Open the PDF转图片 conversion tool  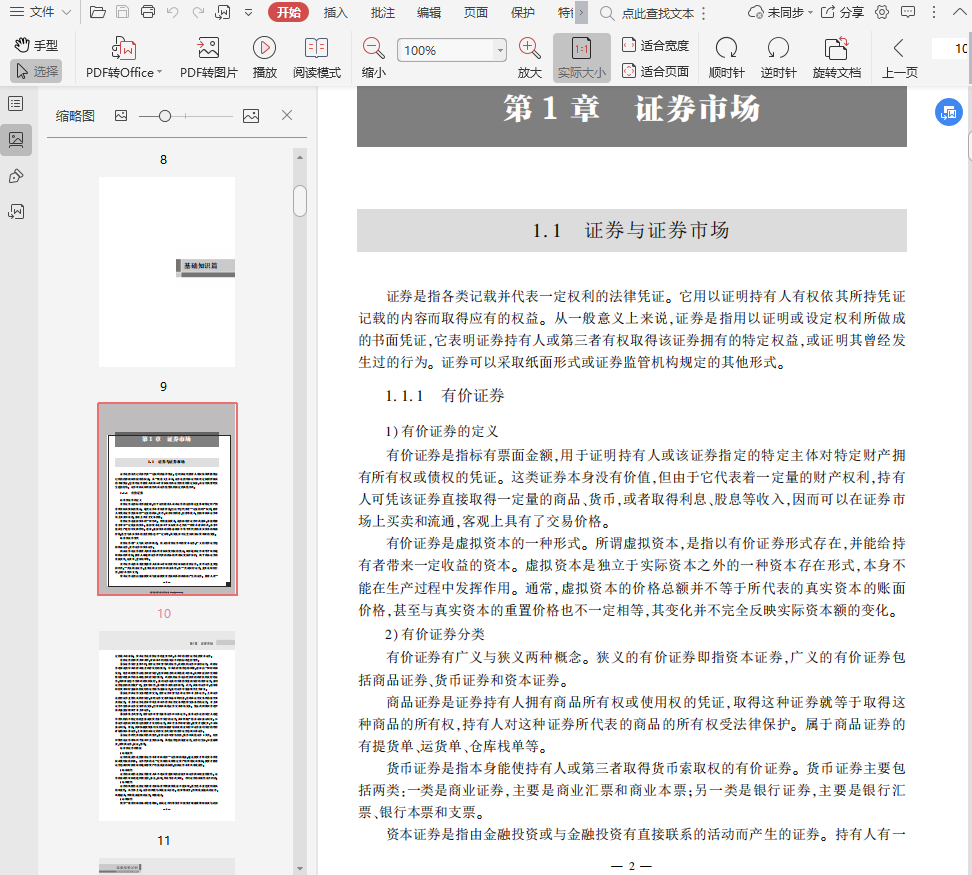[x=209, y=49]
